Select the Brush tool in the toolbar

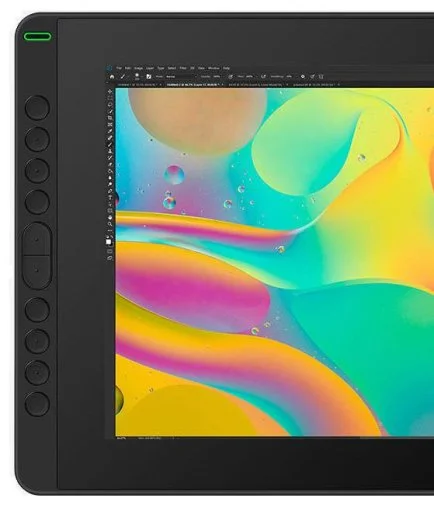pos(110,144)
